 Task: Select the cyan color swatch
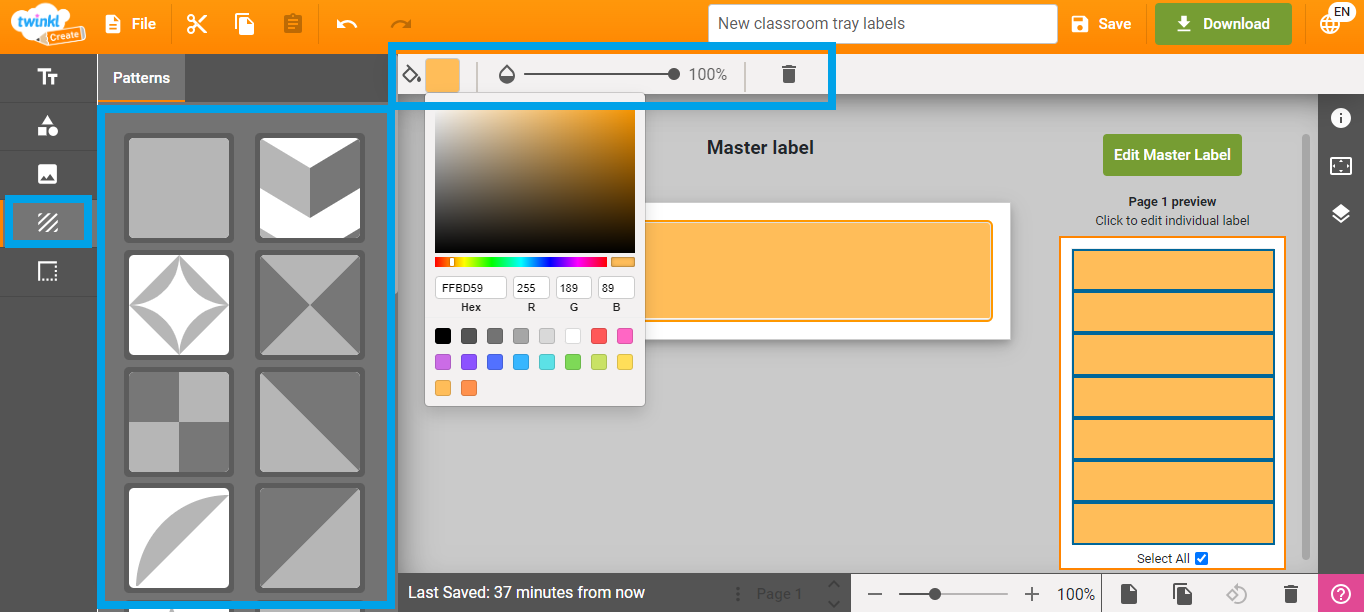click(547, 362)
